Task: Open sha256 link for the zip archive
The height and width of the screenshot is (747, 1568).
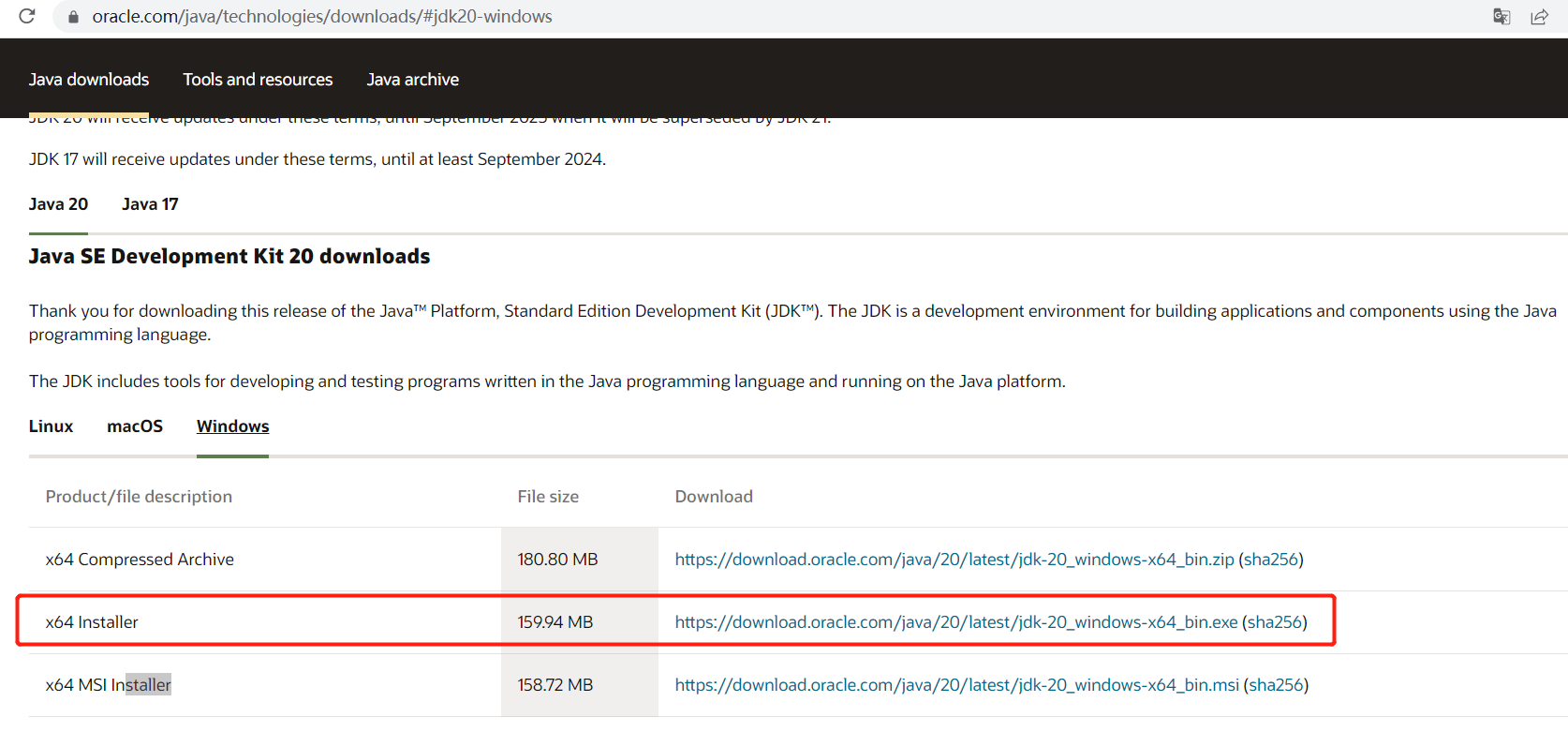Action: pyautogui.click(x=1271, y=560)
